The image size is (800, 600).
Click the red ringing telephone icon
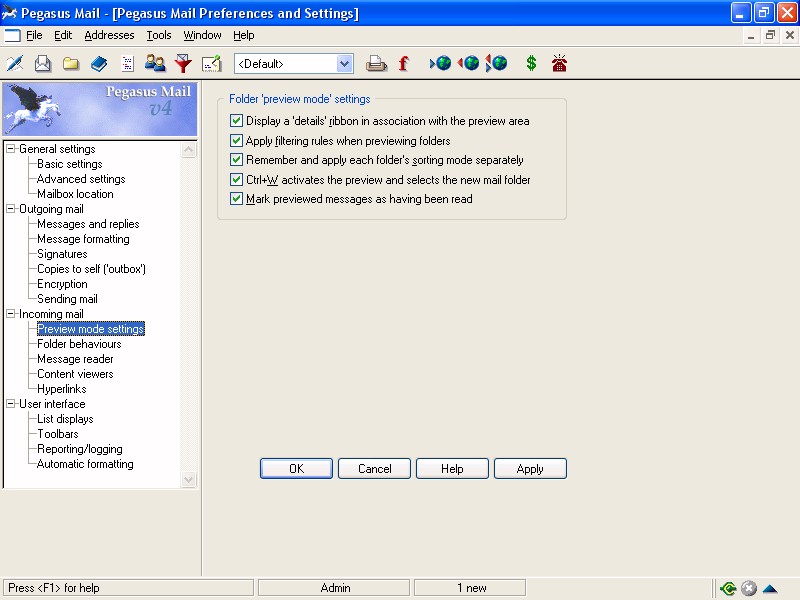(559, 63)
